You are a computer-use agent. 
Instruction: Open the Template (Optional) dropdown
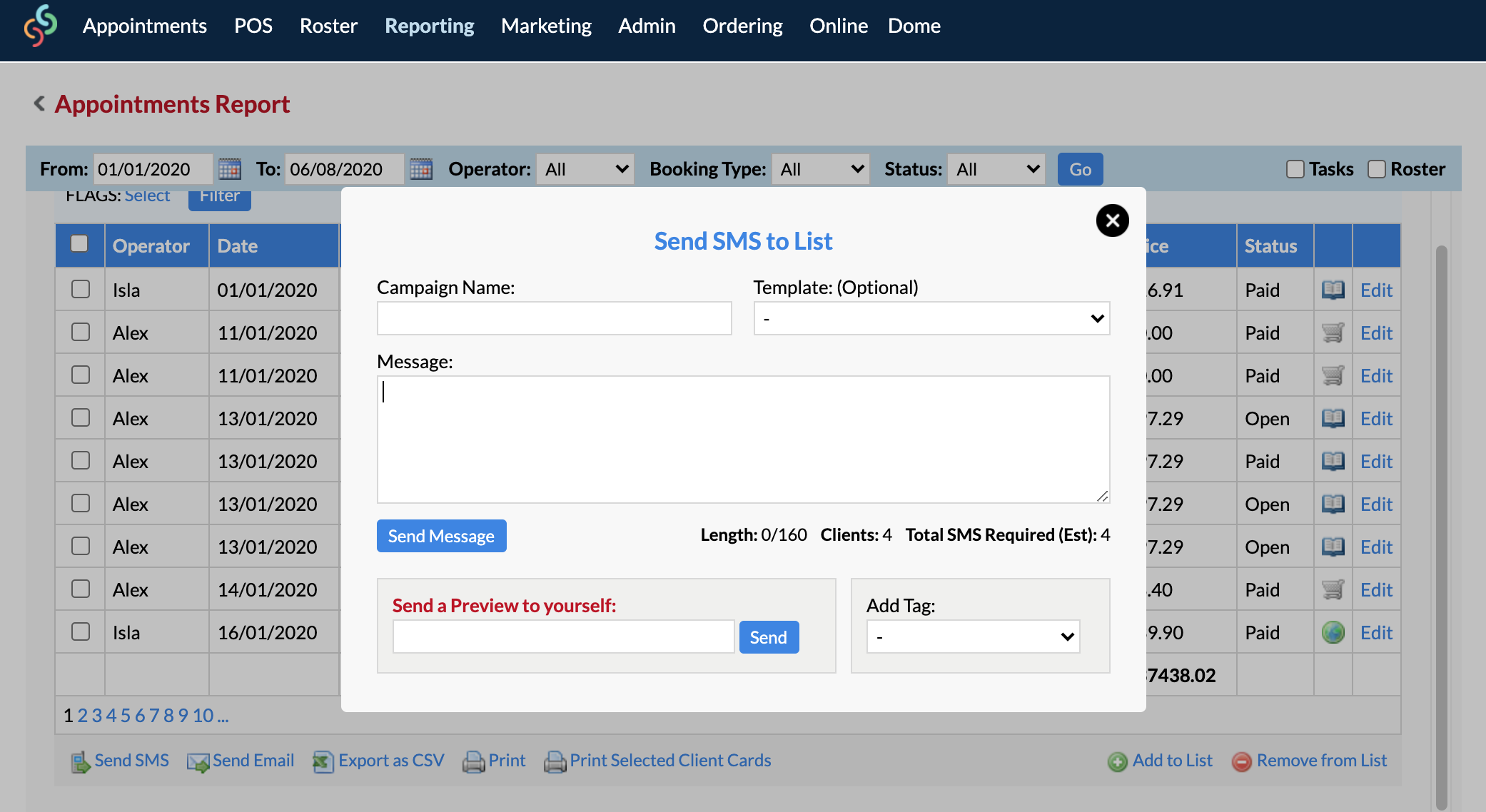[x=931, y=318]
